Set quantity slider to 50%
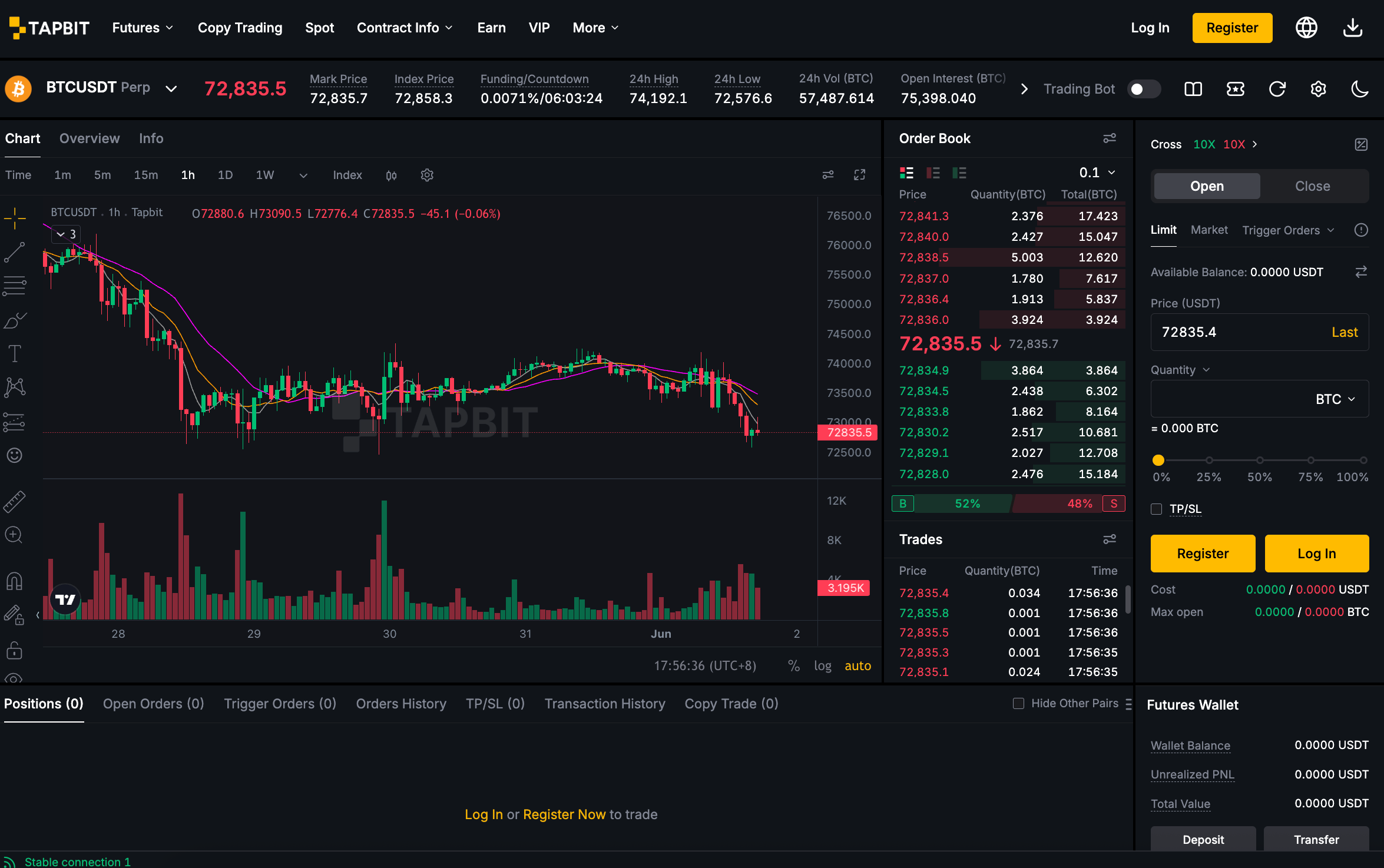 pyautogui.click(x=1260, y=460)
